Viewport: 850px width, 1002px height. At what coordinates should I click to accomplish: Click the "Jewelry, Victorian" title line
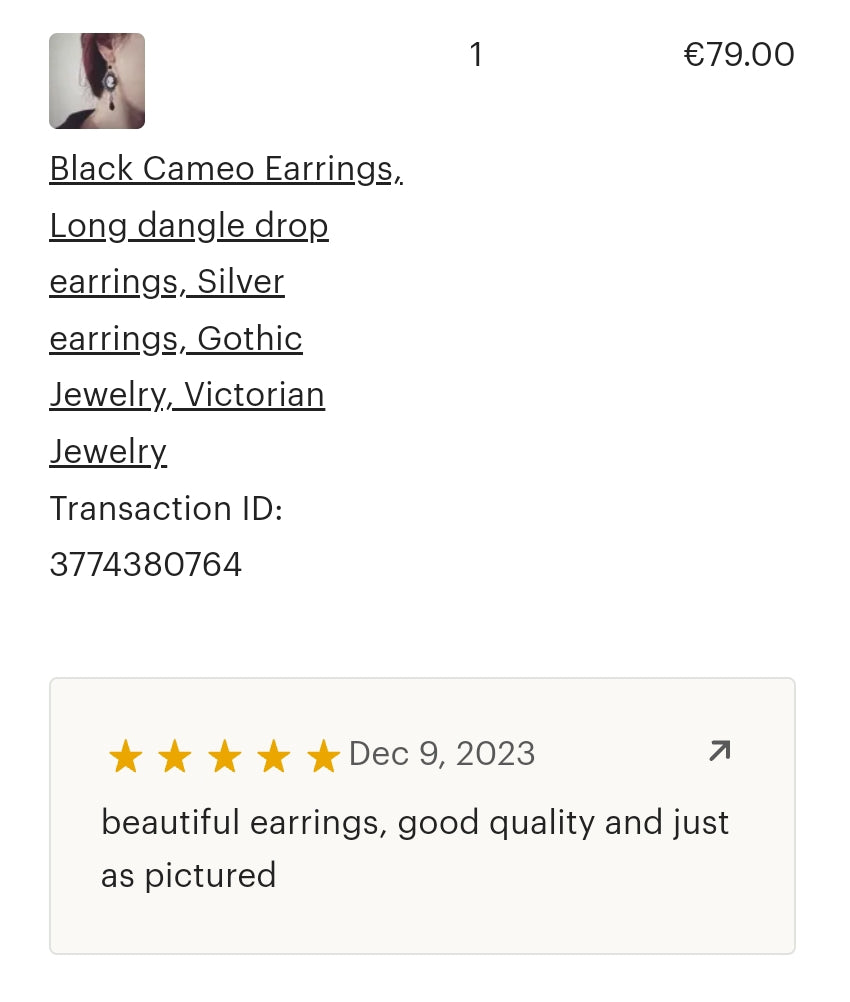point(187,395)
